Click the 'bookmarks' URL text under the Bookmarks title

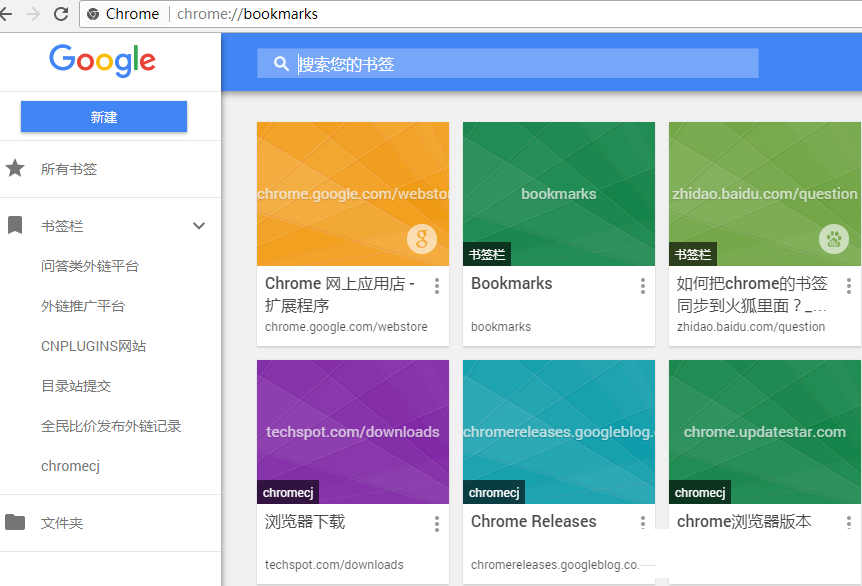(x=501, y=327)
